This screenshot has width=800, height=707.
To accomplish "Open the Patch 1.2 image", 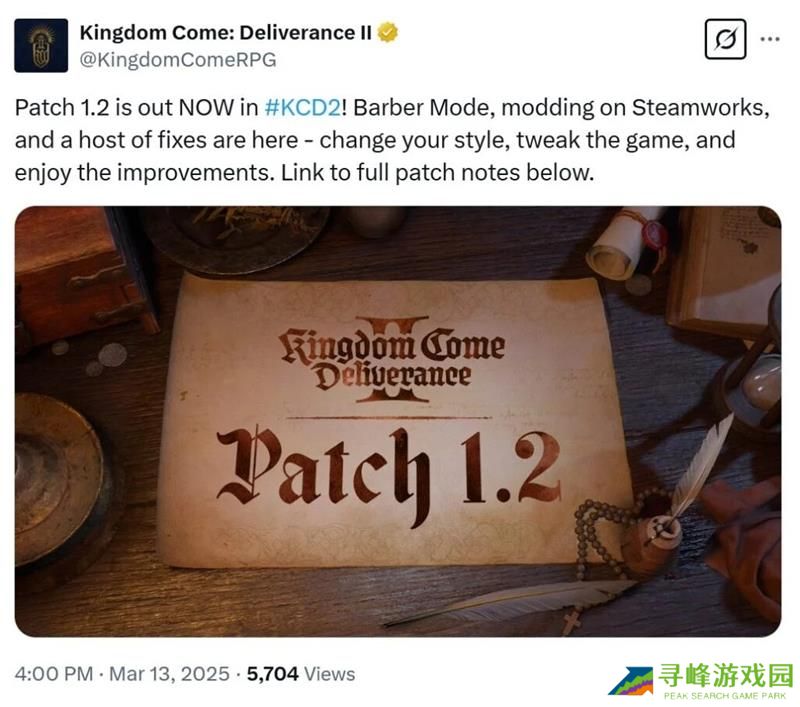I will click(398, 421).
